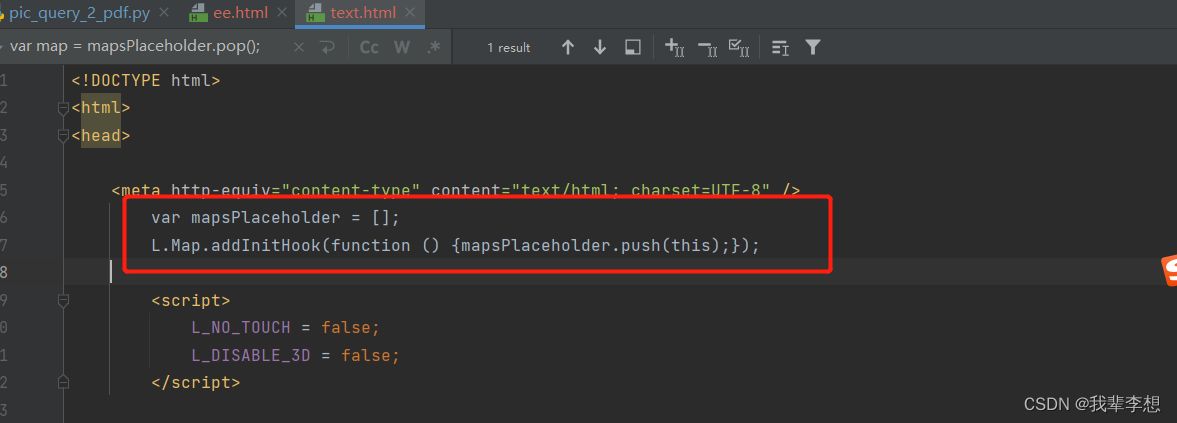Toggle Regex (.*) search option
This screenshot has width=1177, height=423.
(x=433, y=47)
